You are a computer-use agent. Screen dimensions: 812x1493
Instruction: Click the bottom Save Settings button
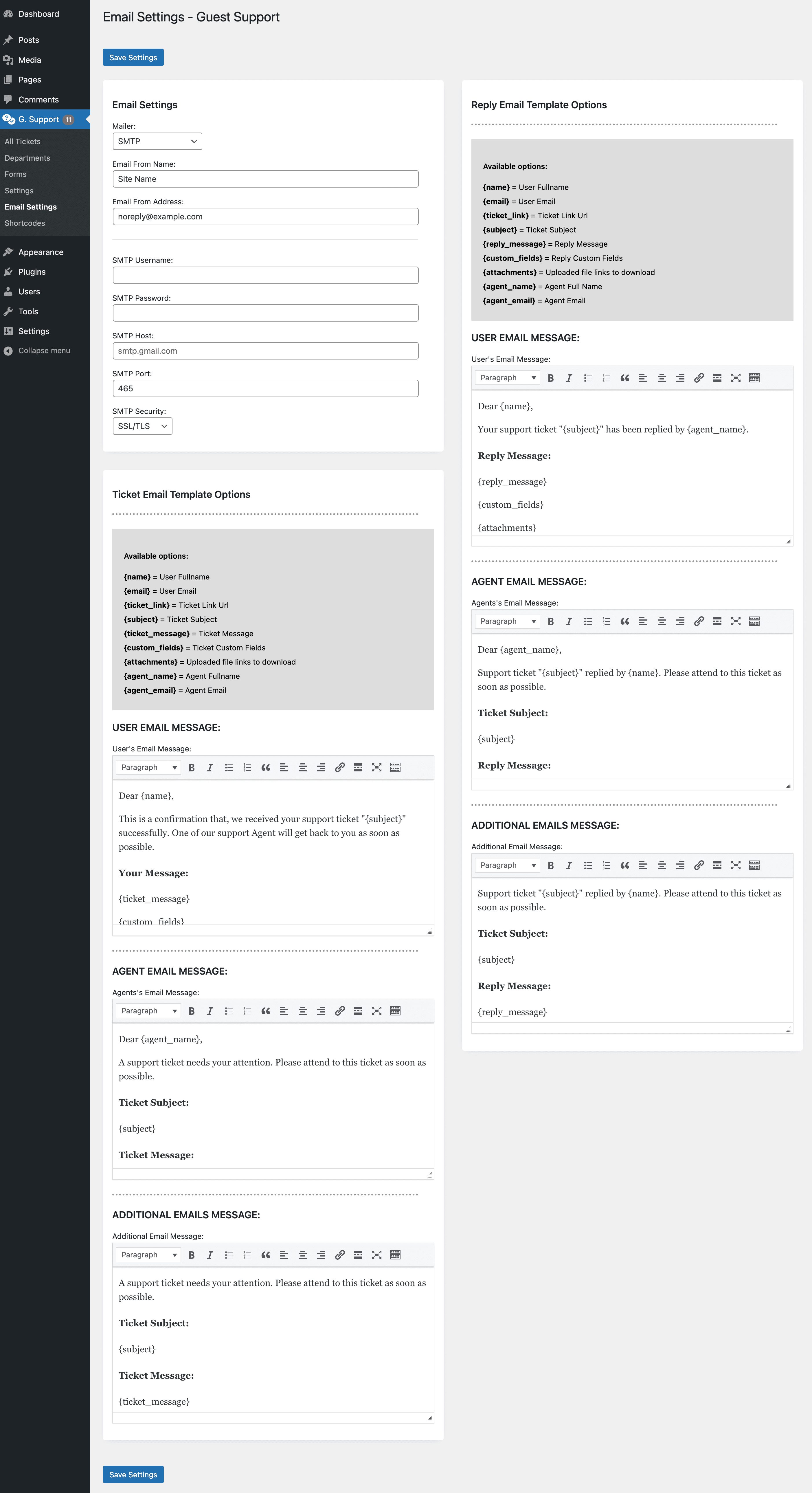(133, 1474)
